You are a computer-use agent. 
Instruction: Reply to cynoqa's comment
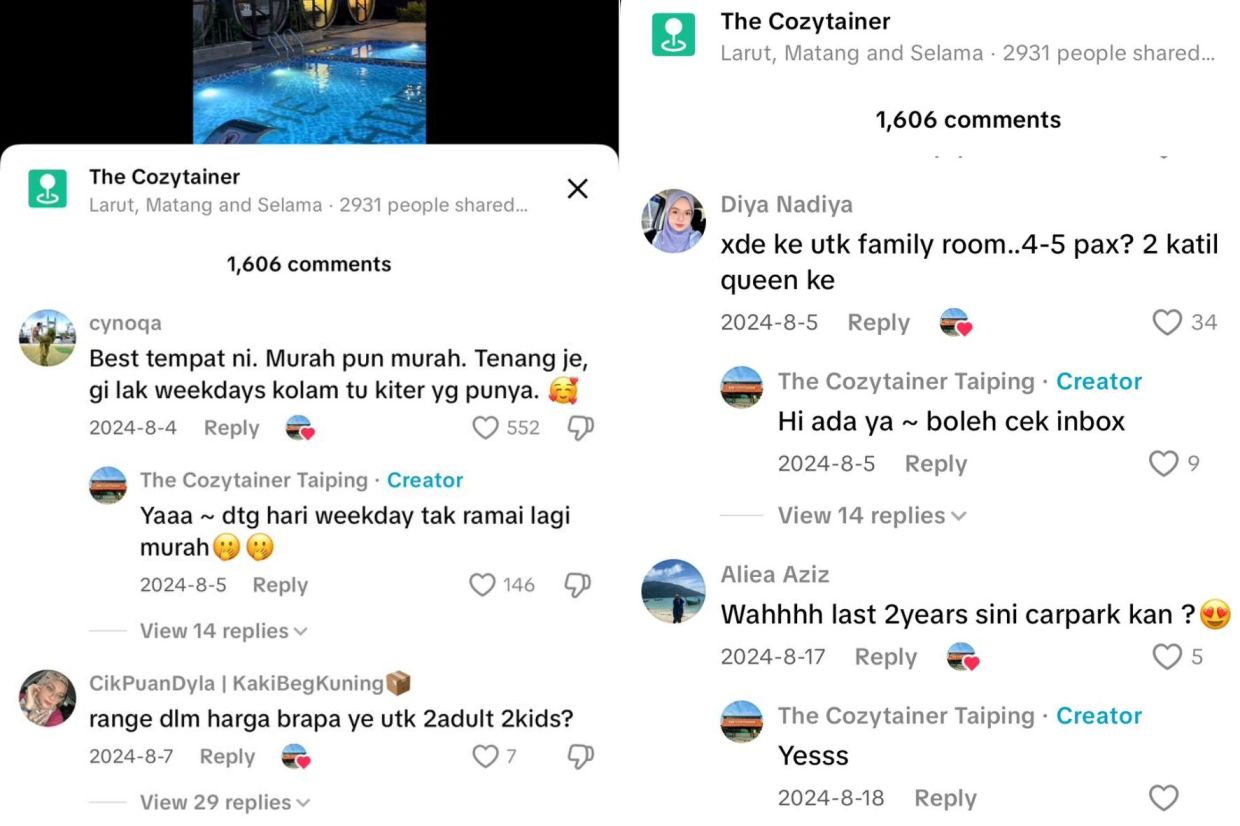point(231,428)
